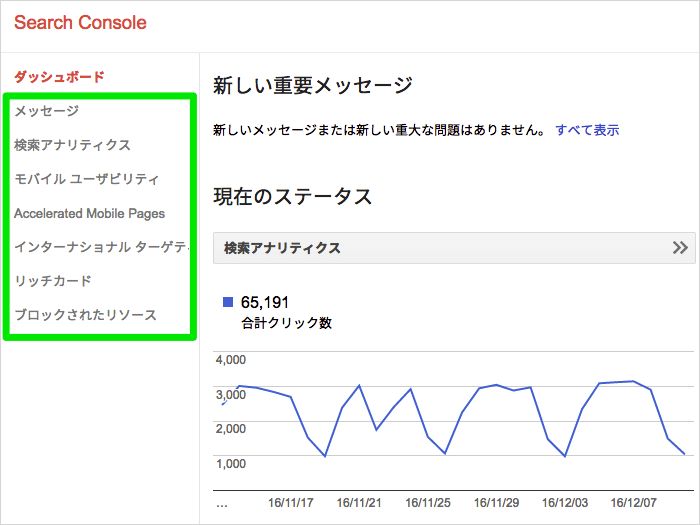Click the 4,000 y-axis label
This screenshot has width=700, height=525.
(231, 359)
